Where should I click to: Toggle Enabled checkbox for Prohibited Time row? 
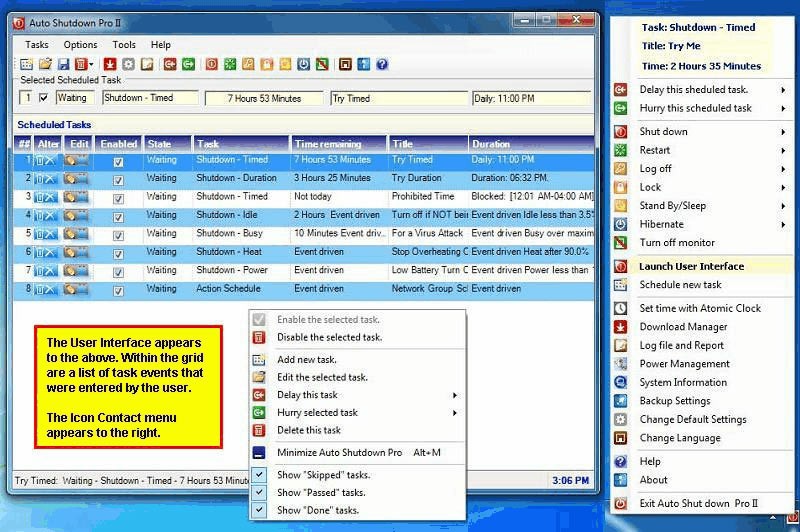[x=118, y=199]
